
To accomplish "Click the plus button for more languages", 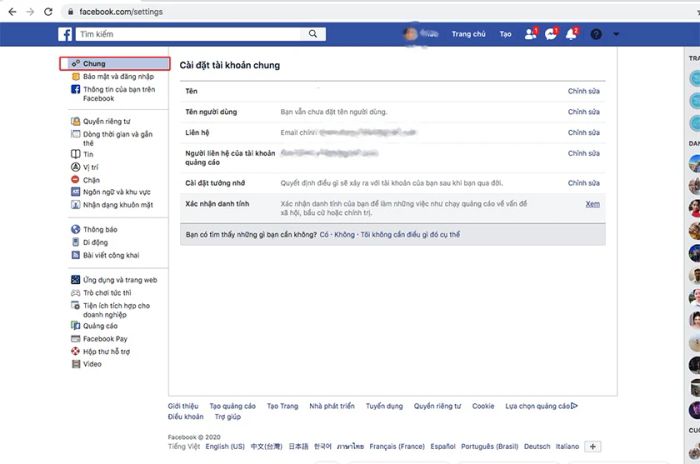I will point(593,446).
